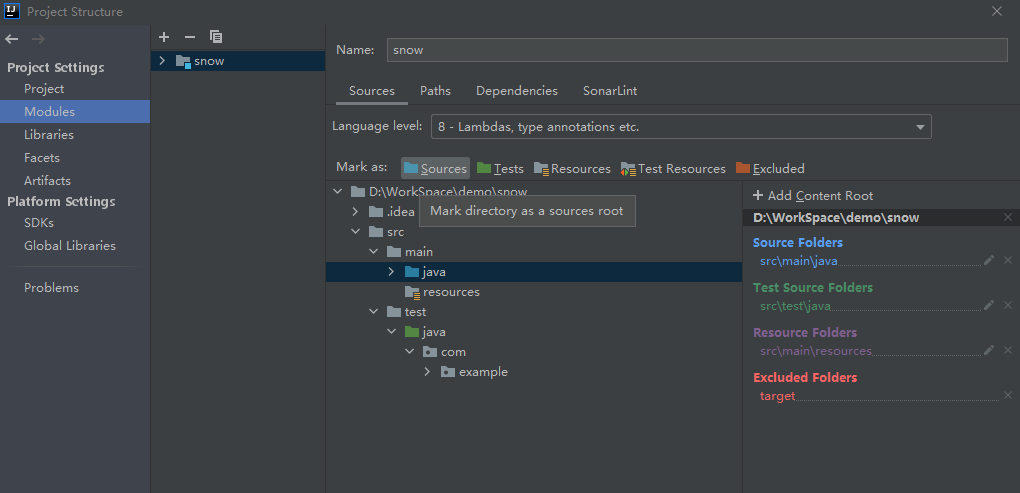Click the remove module minus icon
This screenshot has height=493, width=1020.
click(190, 37)
